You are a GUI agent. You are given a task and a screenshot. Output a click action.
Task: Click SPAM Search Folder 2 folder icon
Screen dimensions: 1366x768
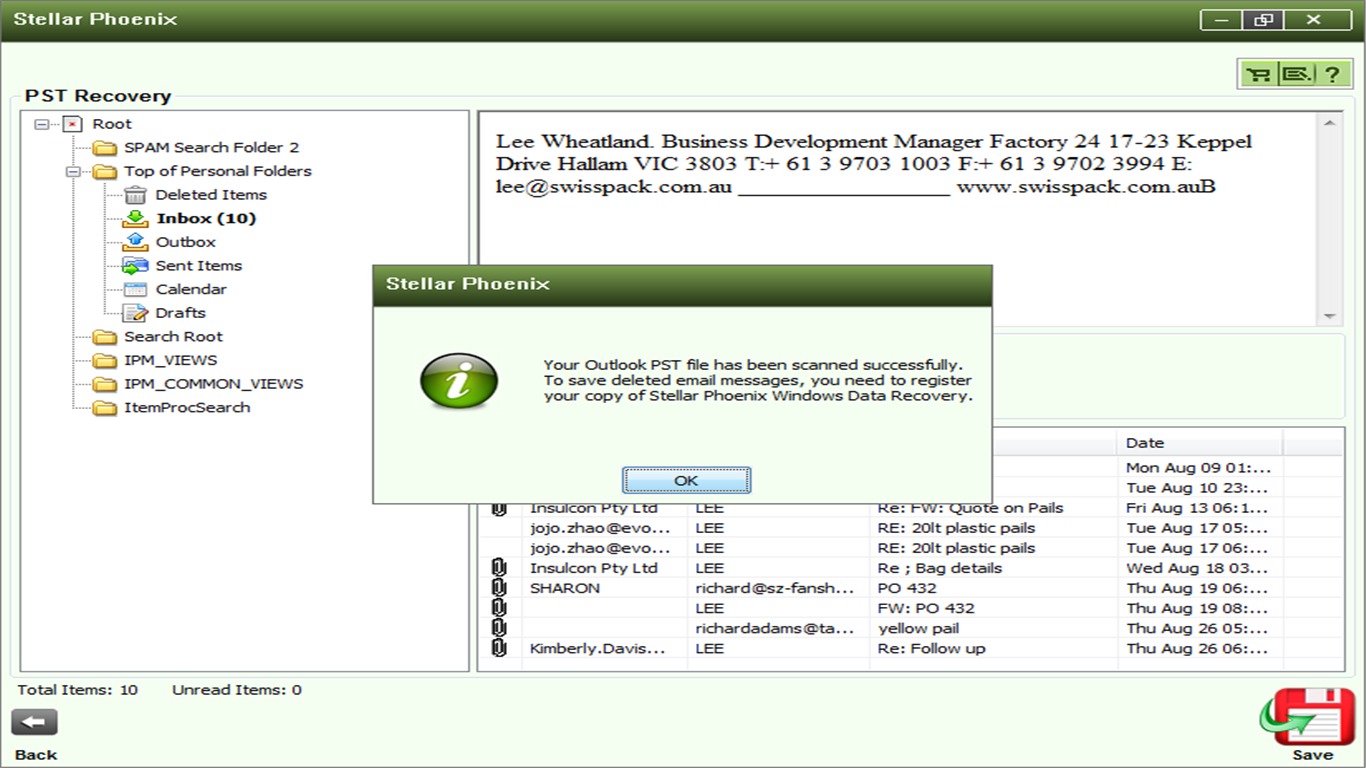(x=105, y=148)
